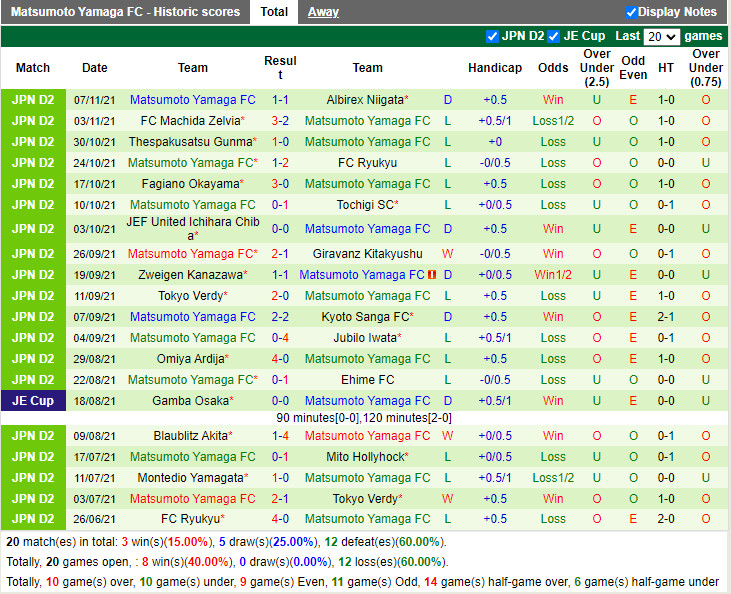731x594 pixels.
Task: Toggle the Display Notes checkbox
Action: (x=631, y=12)
